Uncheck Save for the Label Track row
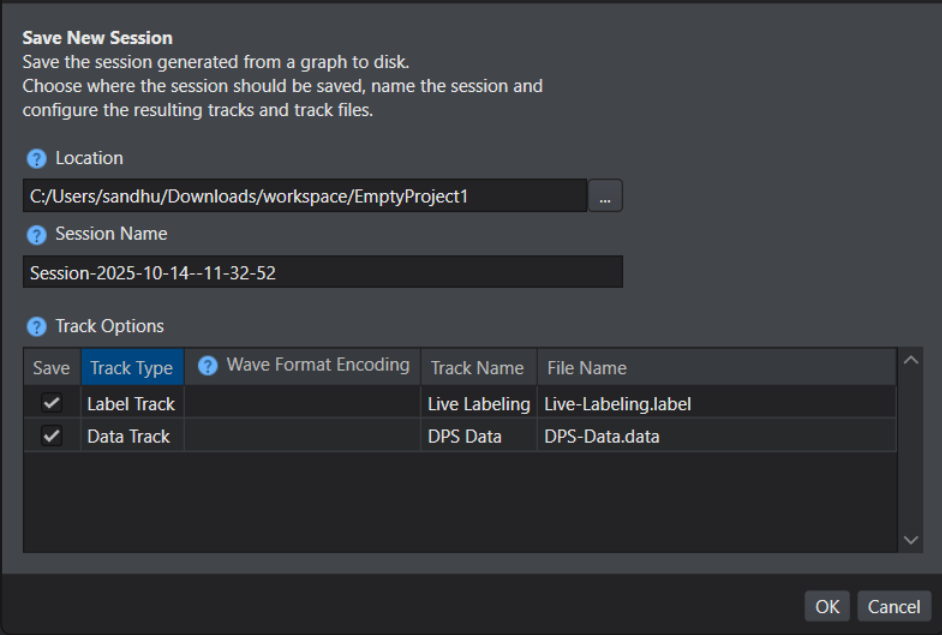The height and width of the screenshot is (635, 942). (51, 404)
